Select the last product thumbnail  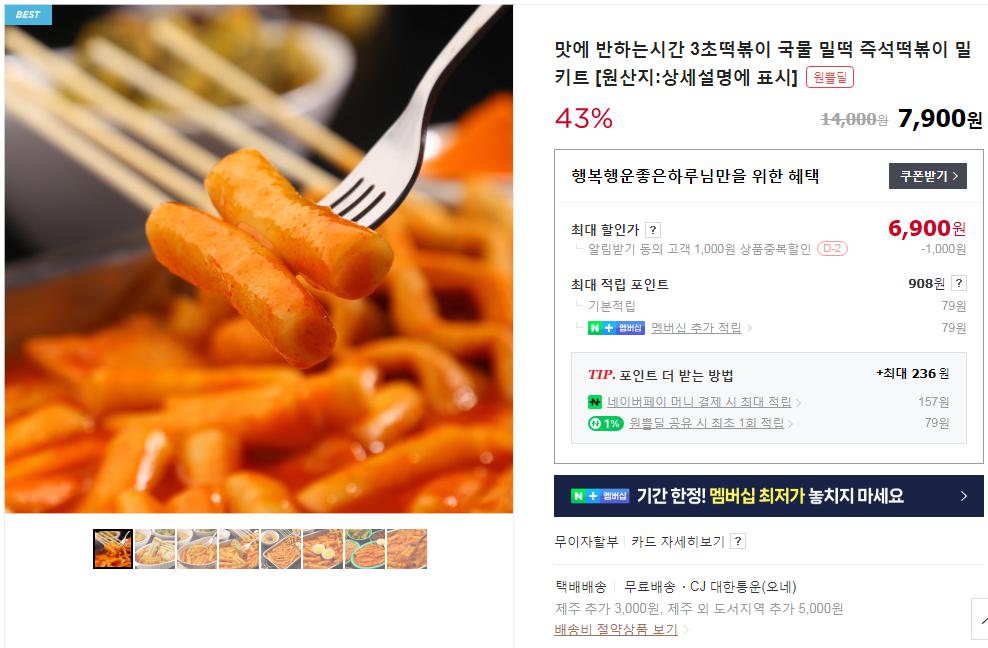tap(406, 549)
